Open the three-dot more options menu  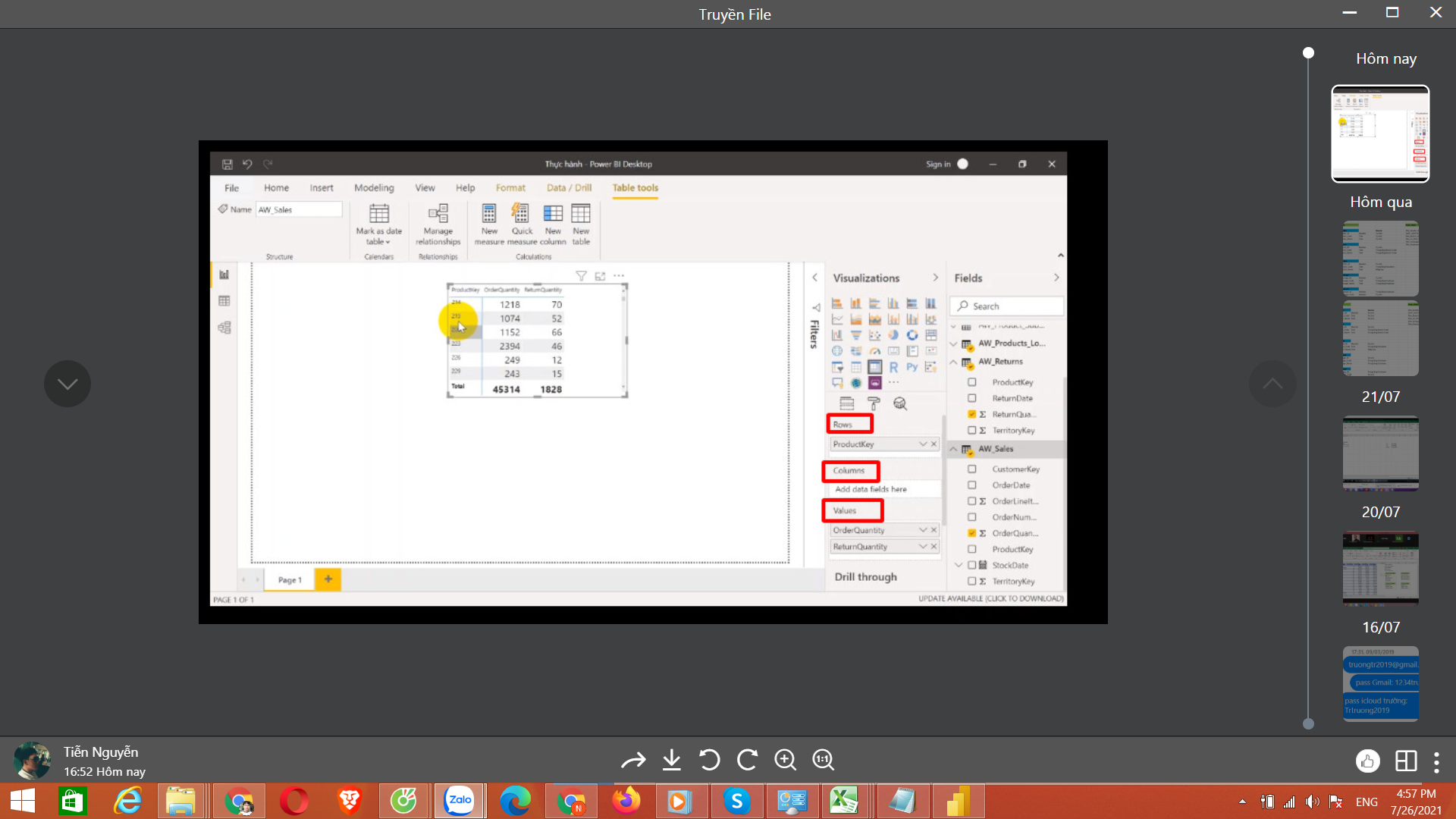1436,762
